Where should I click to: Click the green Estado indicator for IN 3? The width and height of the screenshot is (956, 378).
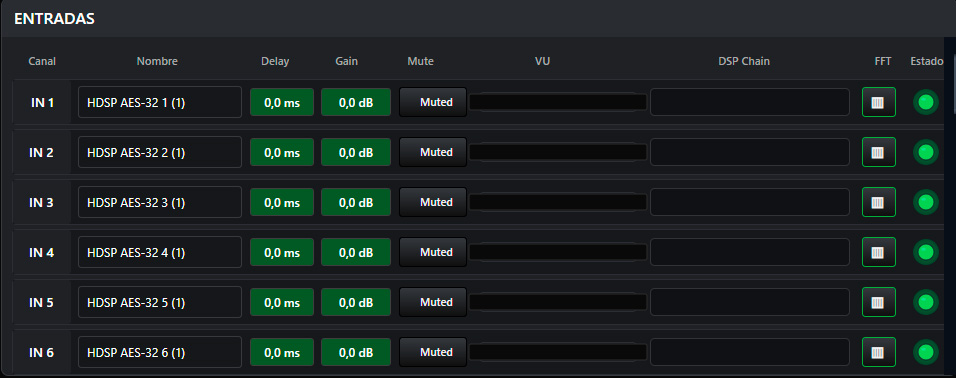pyautogui.click(x=926, y=202)
